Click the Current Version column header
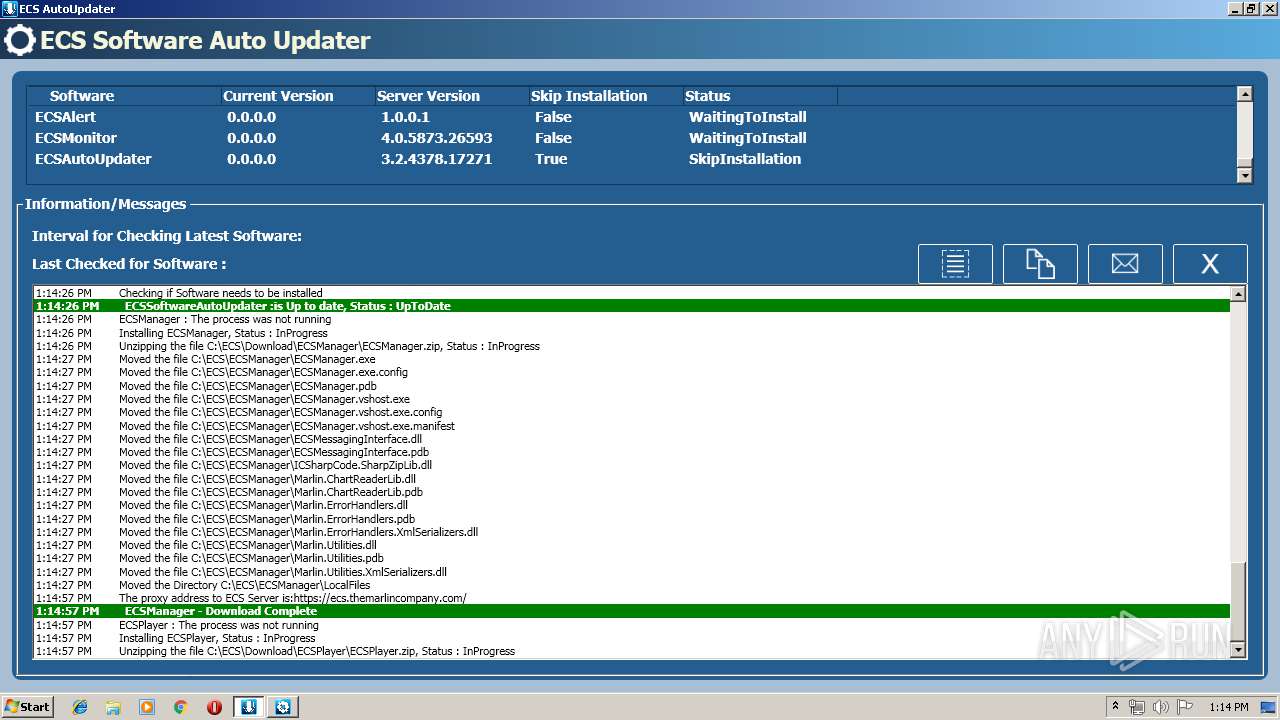Image resolution: width=1280 pixels, height=720 pixels. (x=297, y=96)
